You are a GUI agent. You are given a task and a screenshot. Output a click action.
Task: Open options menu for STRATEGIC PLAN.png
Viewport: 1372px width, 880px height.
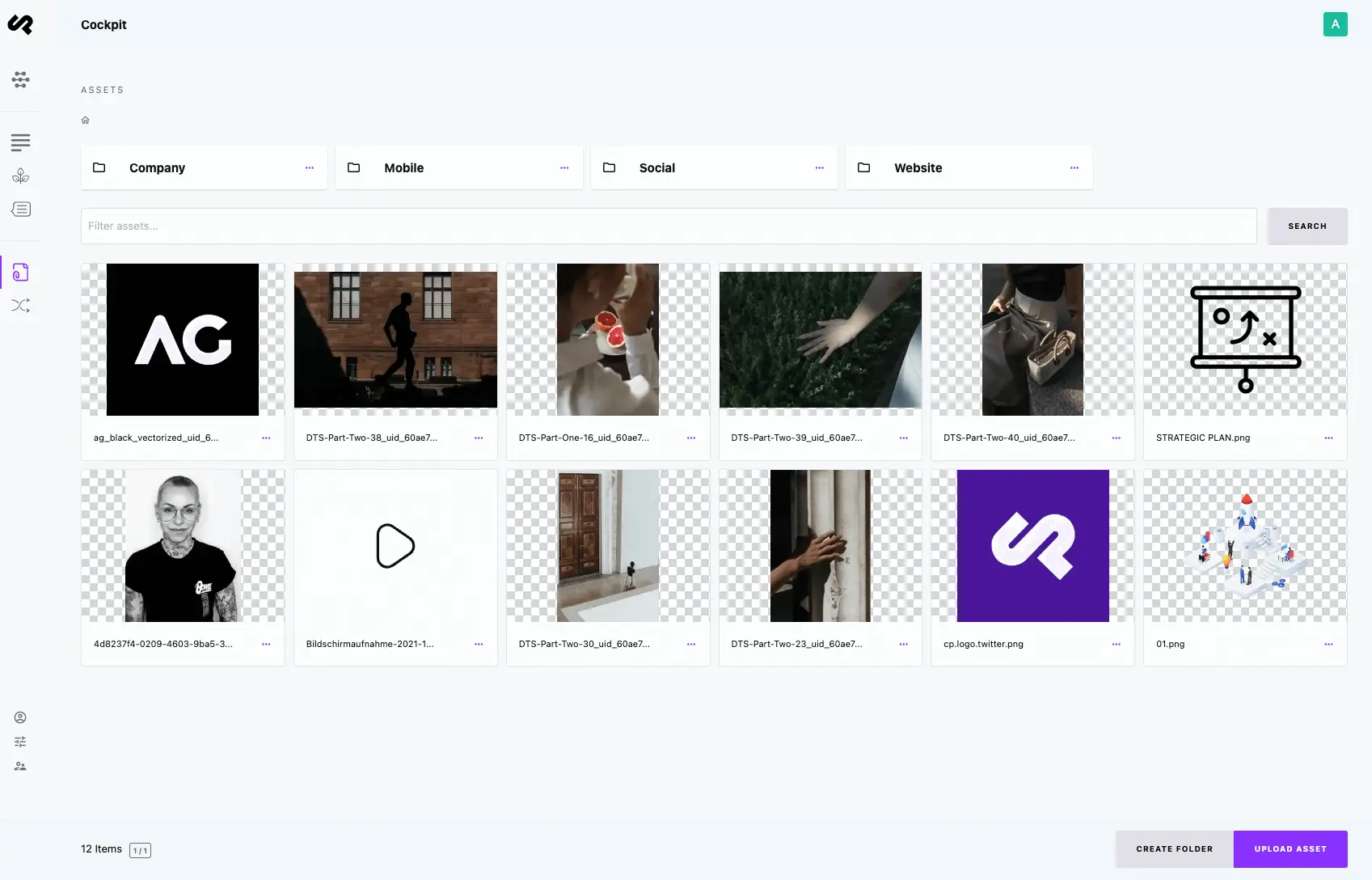(x=1328, y=438)
